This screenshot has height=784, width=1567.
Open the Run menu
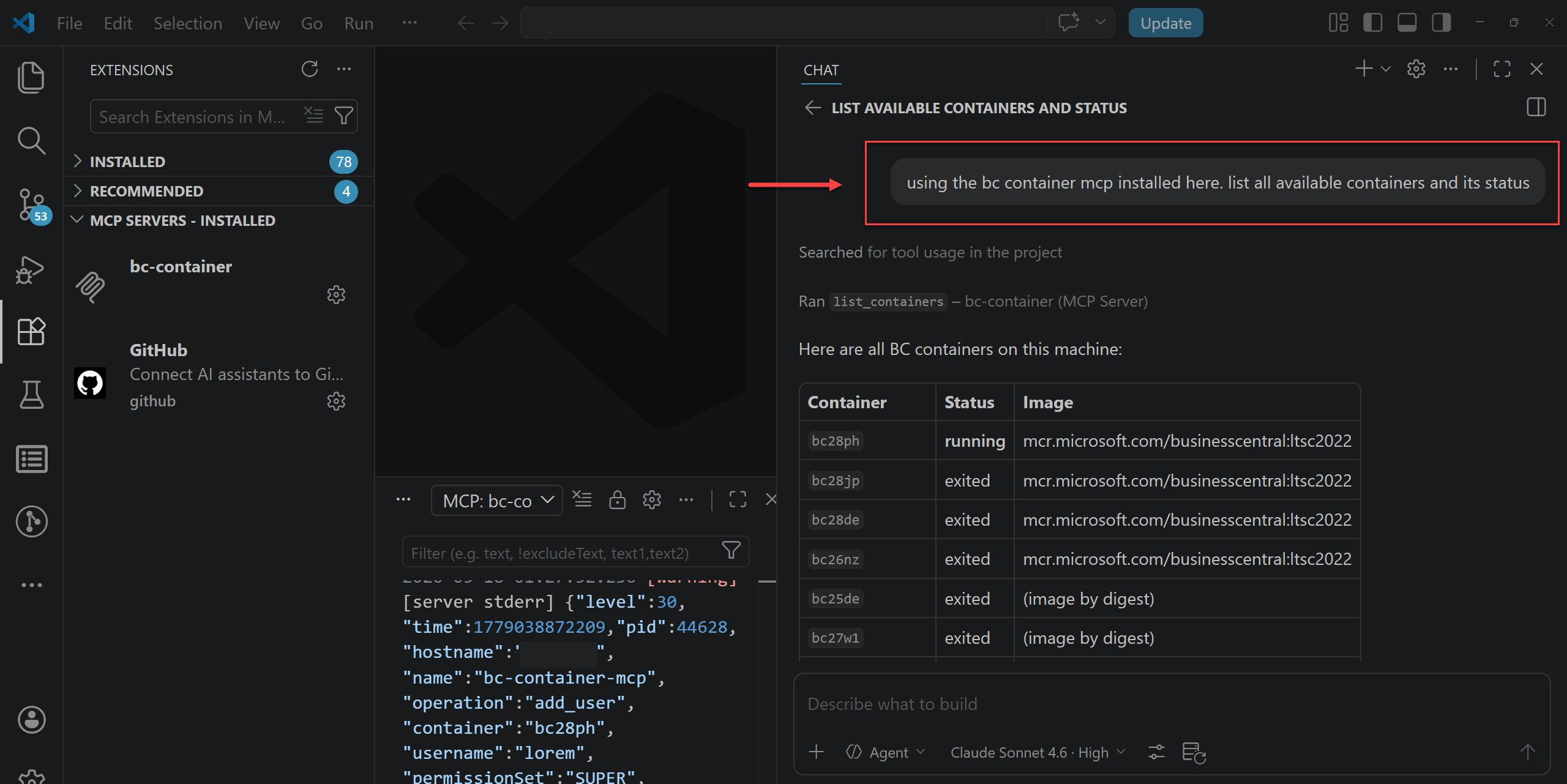359,23
